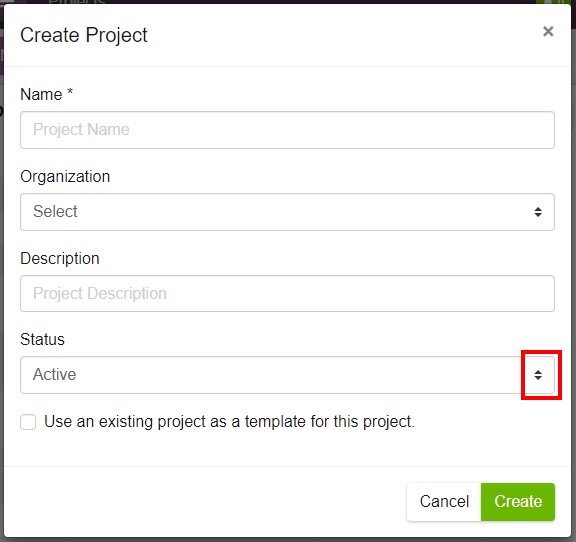
Task: Click the template checkbox label text
Action: coord(229,421)
